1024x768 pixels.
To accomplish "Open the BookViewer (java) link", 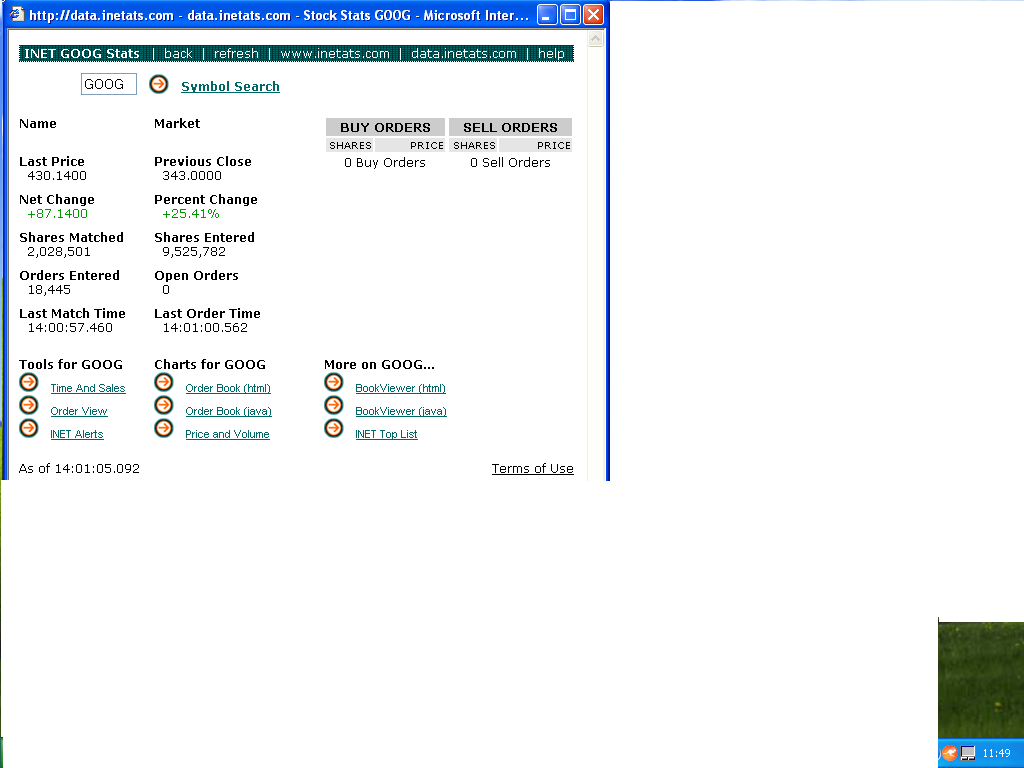I will [x=401, y=411].
